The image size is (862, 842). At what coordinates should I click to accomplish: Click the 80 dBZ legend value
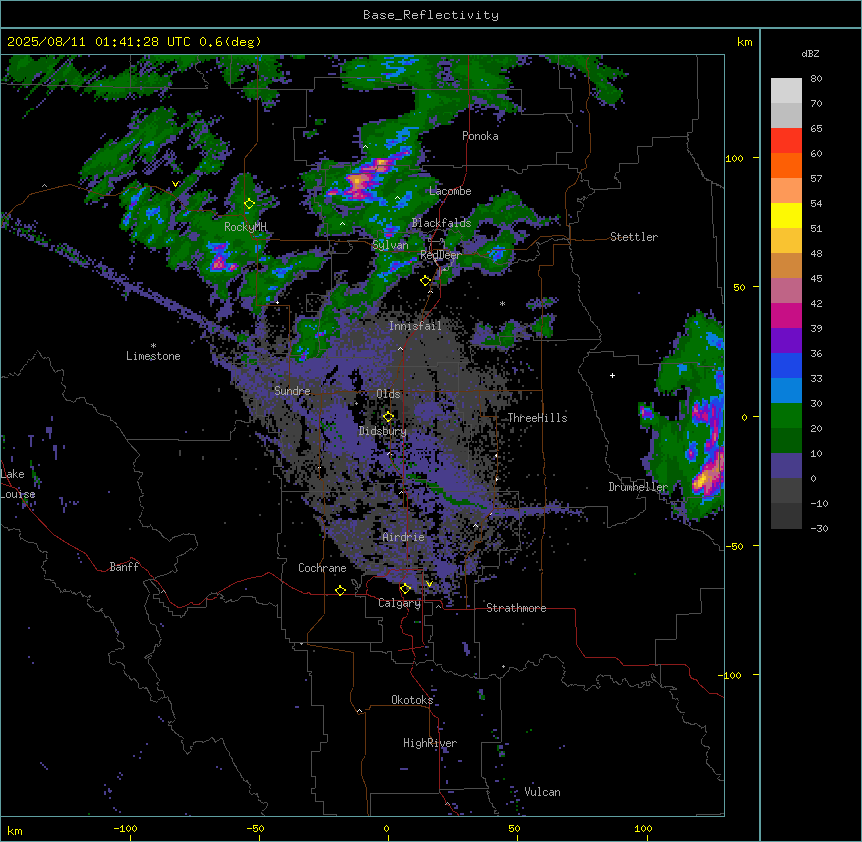pos(816,79)
